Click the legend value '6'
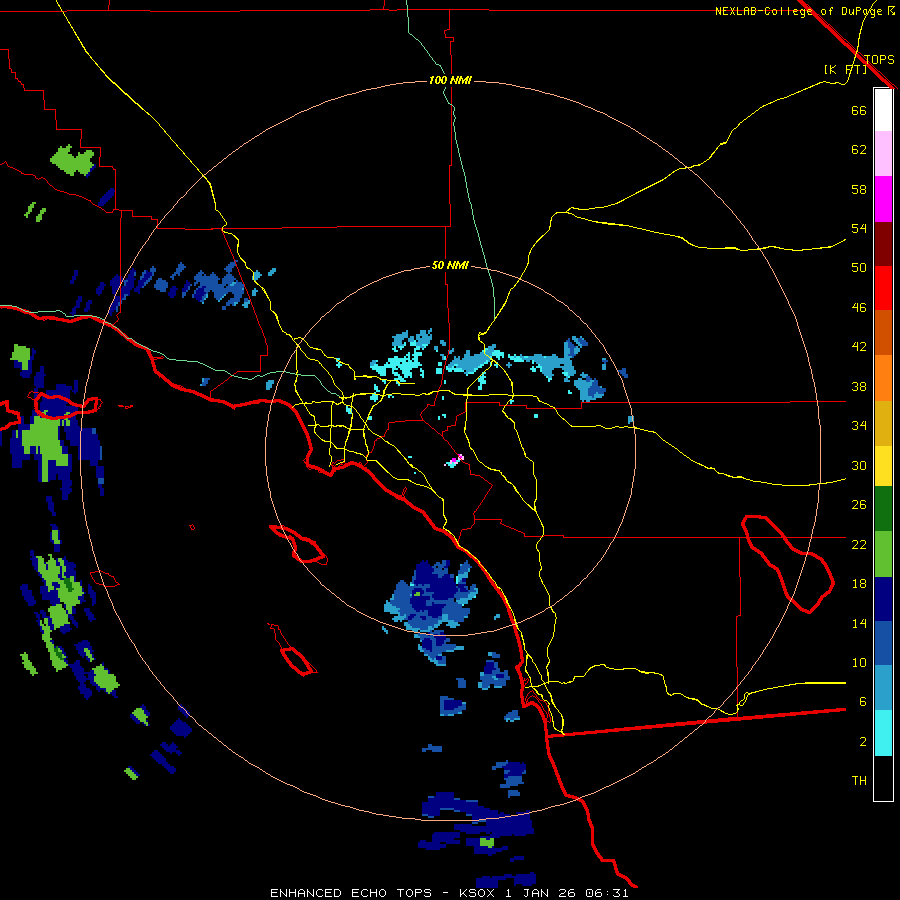The height and width of the screenshot is (900, 900). coord(862,701)
